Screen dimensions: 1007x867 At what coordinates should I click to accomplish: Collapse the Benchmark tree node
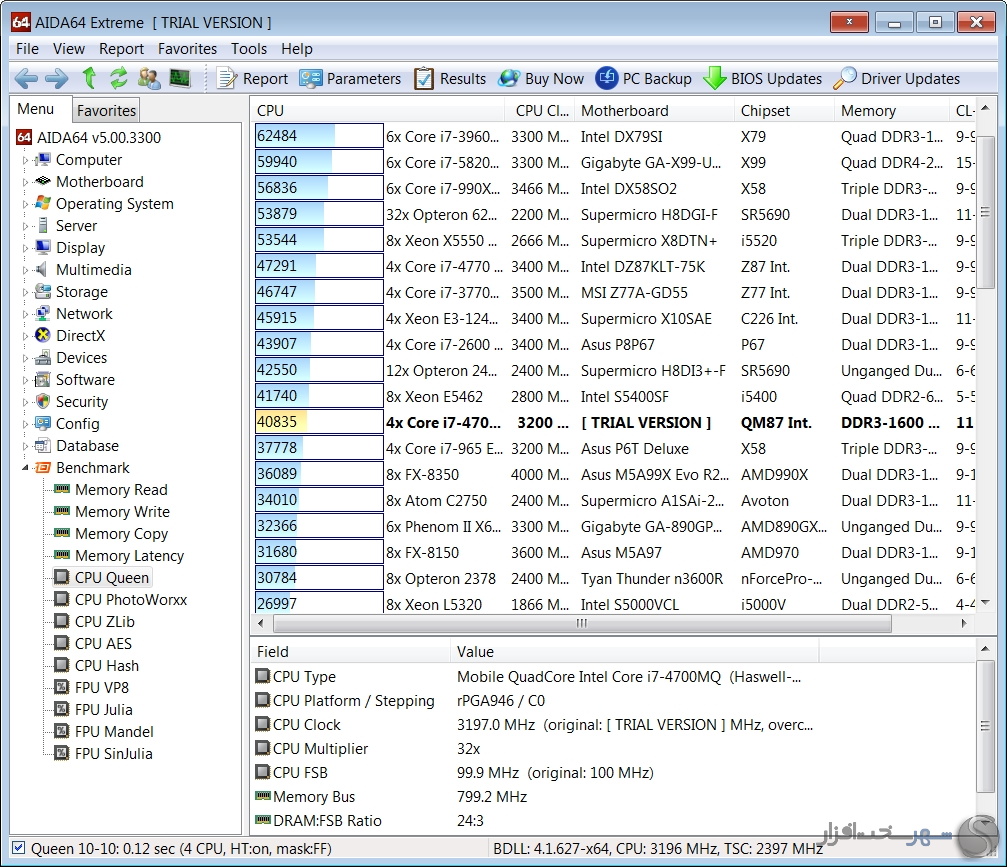[25, 468]
